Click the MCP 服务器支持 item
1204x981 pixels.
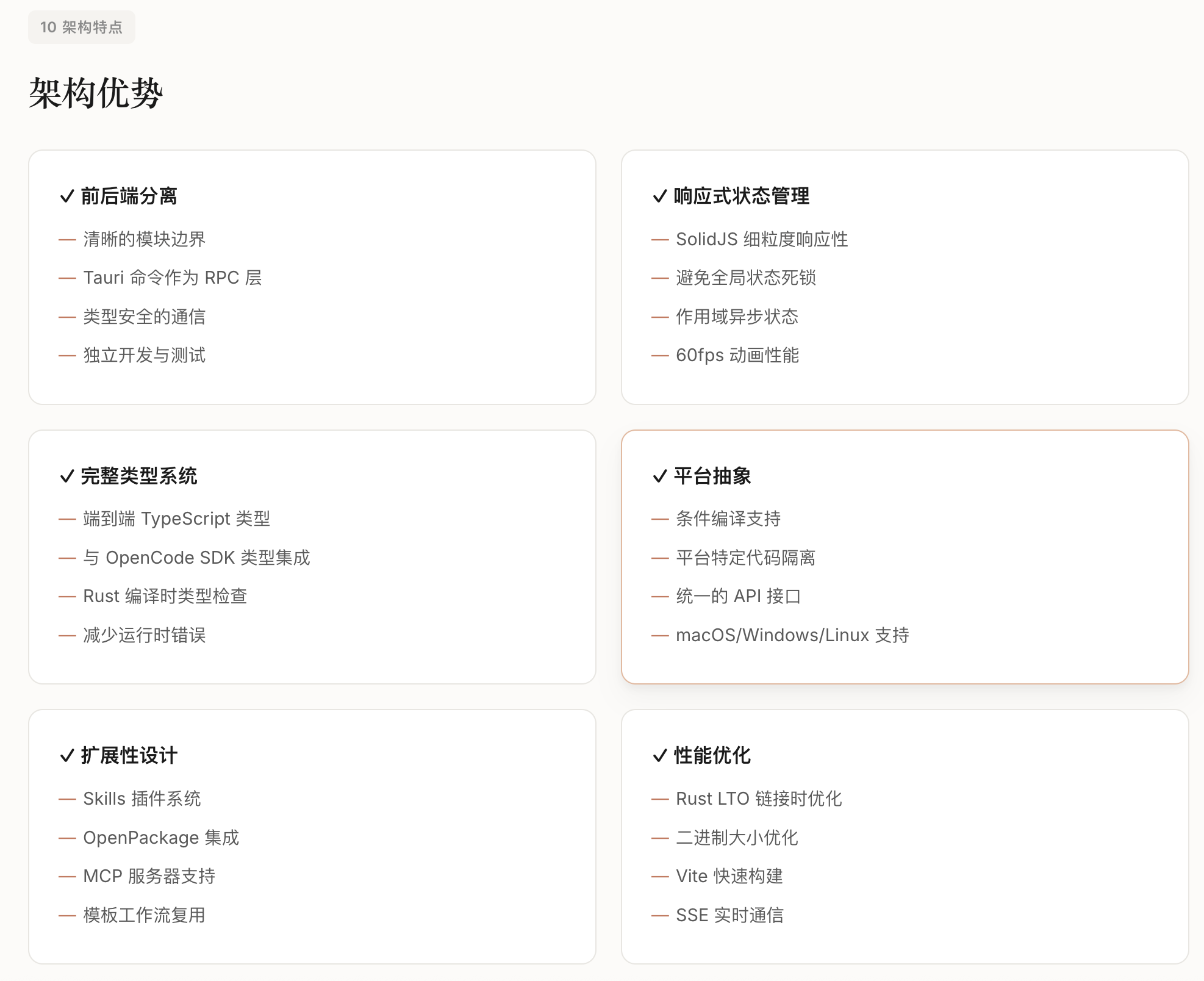click(149, 877)
